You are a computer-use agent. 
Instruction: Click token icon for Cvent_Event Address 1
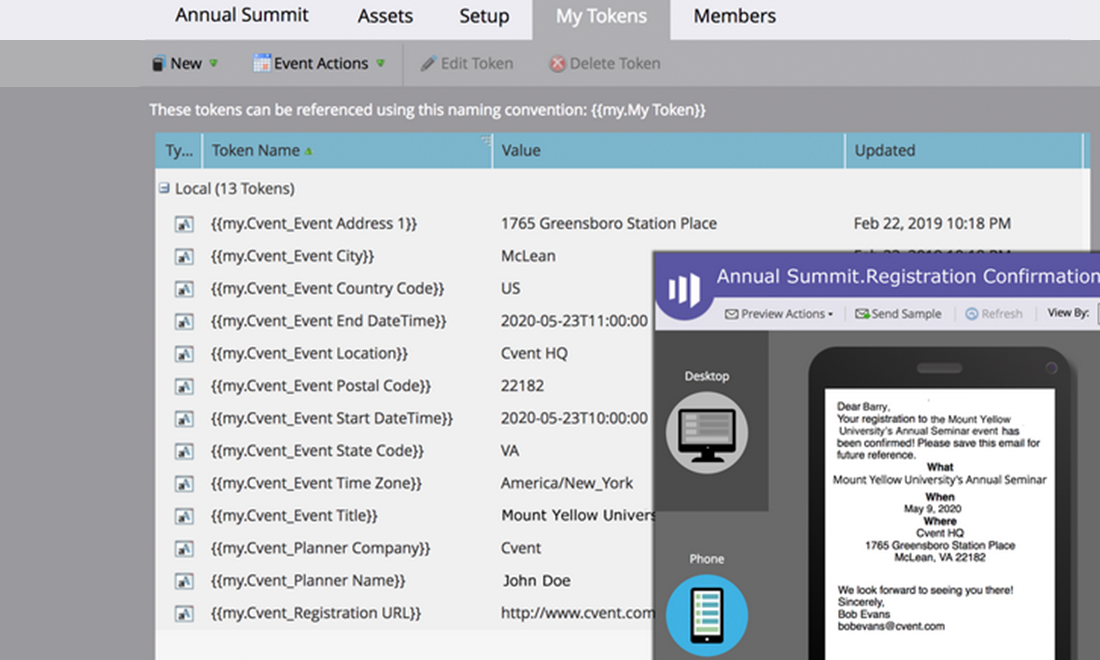[x=184, y=224]
